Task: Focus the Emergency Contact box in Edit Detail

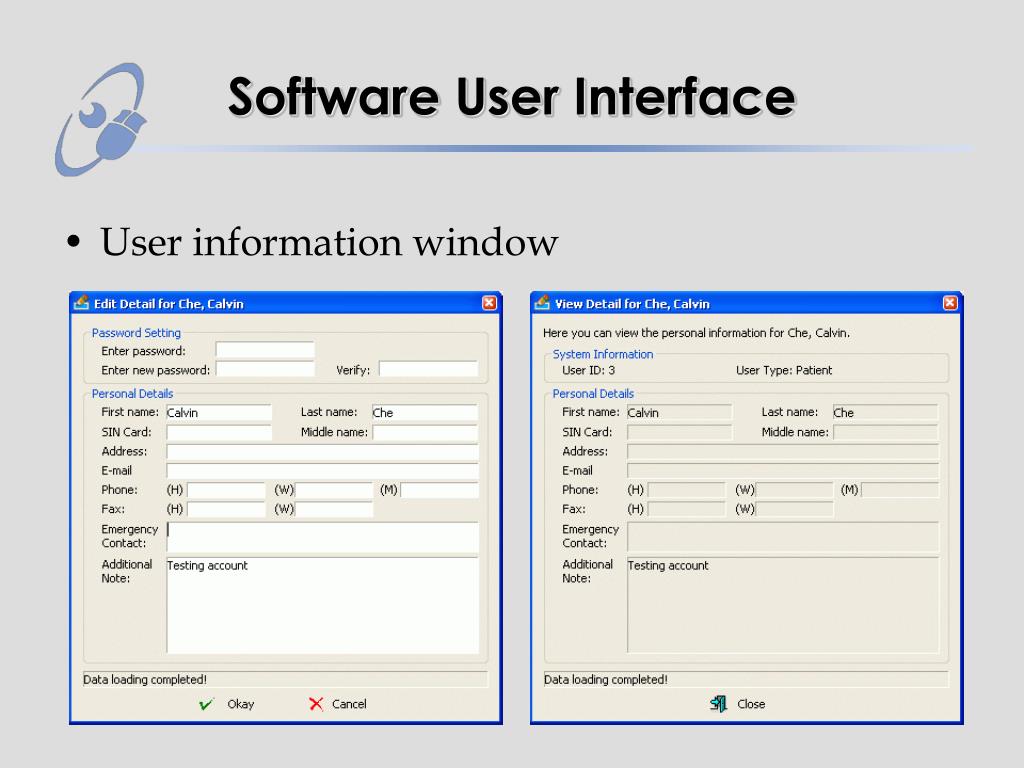Action: 323,536
